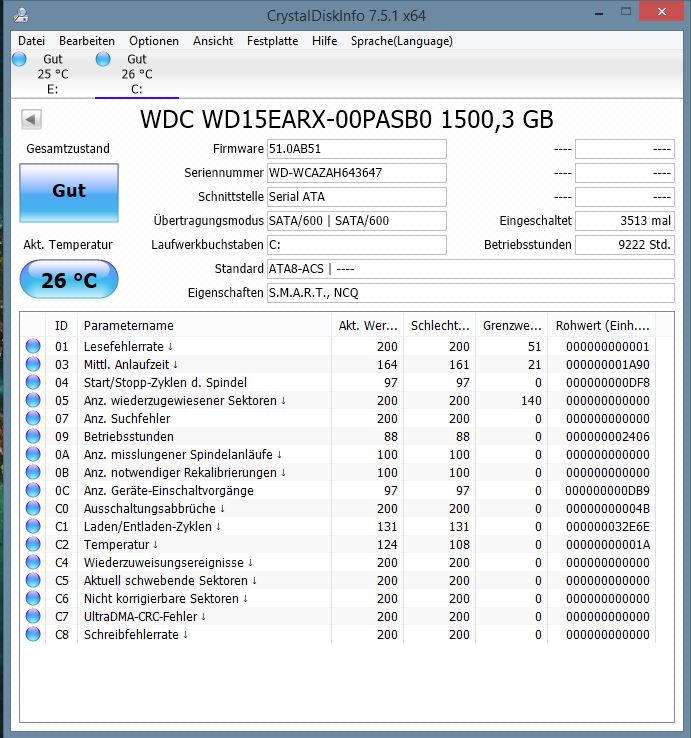Screen dimensions: 691x738
Task: Click the Seriennummer field WD-WCAZAH643647
Action: pos(356,173)
